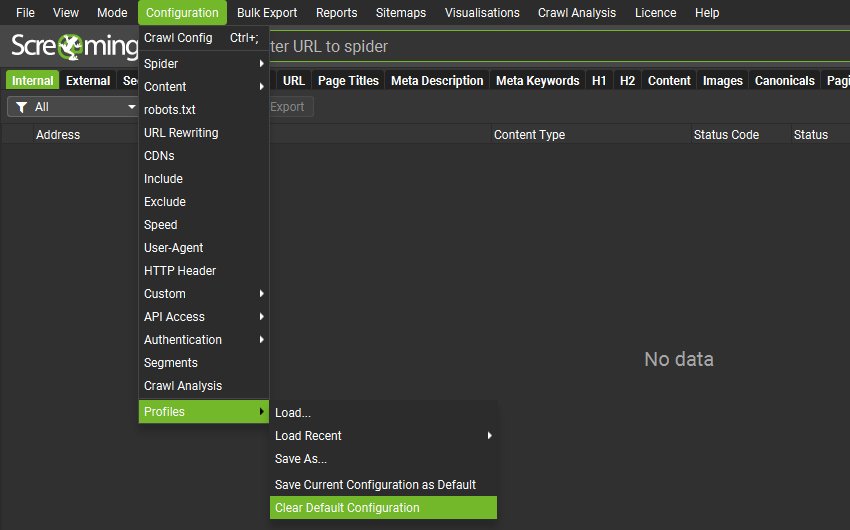This screenshot has width=850, height=530.
Task: Open the Speed configuration
Action: click(x=204, y=225)
